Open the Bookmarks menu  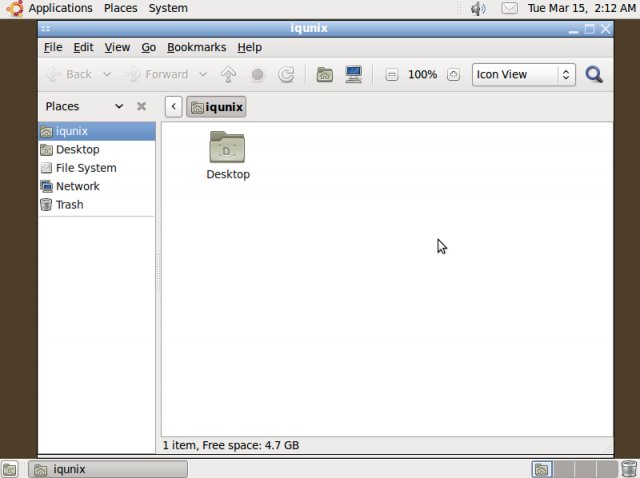[x=196, y=47]
